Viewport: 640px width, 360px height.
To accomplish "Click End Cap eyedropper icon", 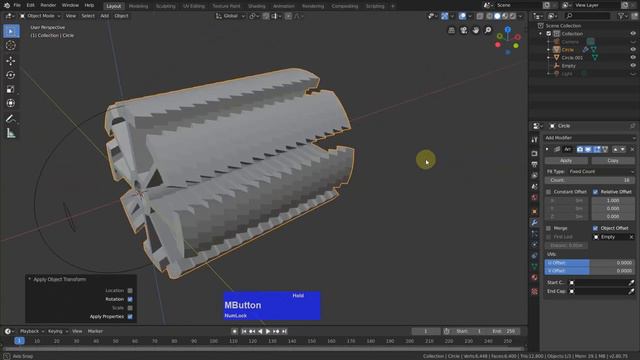I will coord(631,291).
